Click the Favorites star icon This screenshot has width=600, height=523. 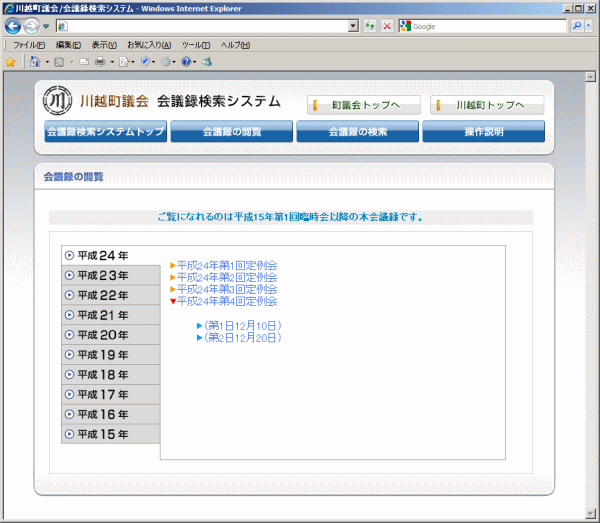tap(10, 62)
